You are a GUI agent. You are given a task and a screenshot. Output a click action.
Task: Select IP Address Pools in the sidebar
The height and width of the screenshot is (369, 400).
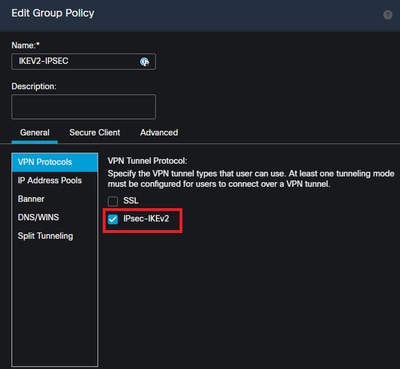coord(55,181)
